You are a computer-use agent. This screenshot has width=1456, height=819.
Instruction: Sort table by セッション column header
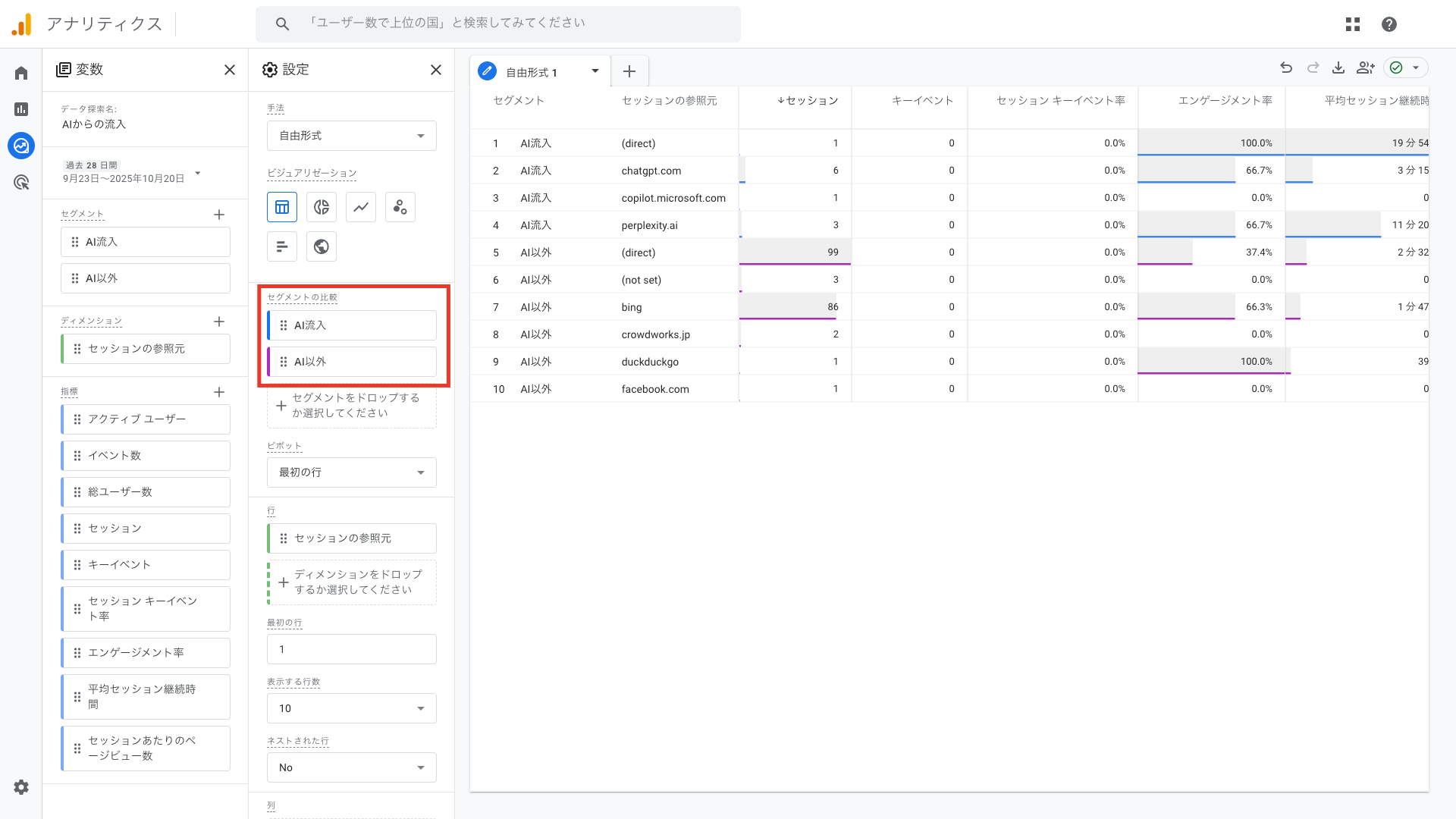point(808,101)
